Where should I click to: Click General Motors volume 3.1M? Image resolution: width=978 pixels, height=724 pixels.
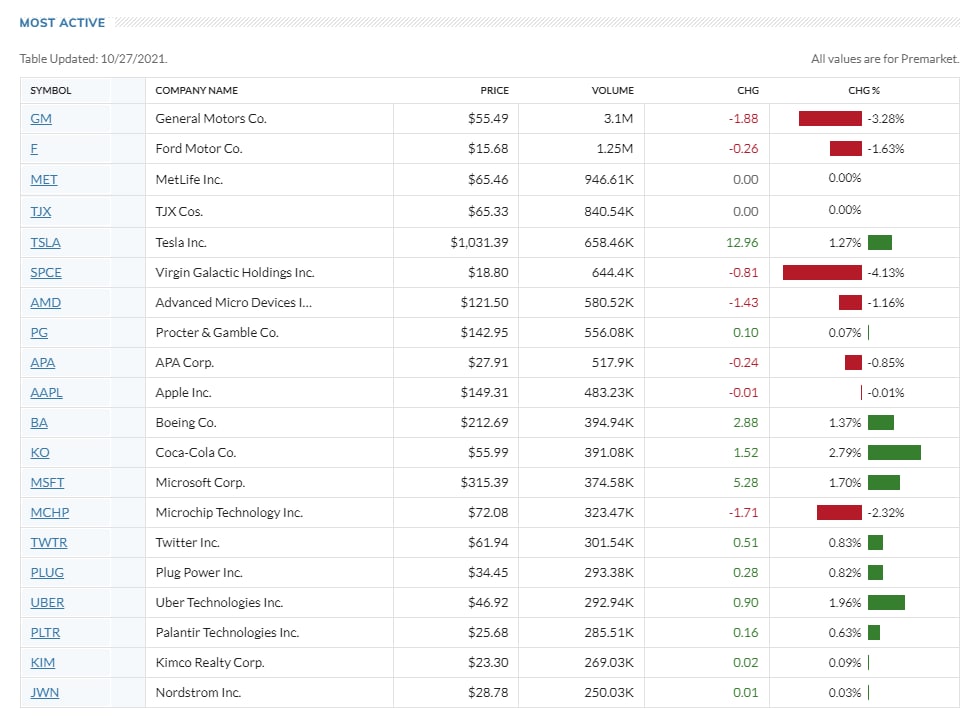619,118
